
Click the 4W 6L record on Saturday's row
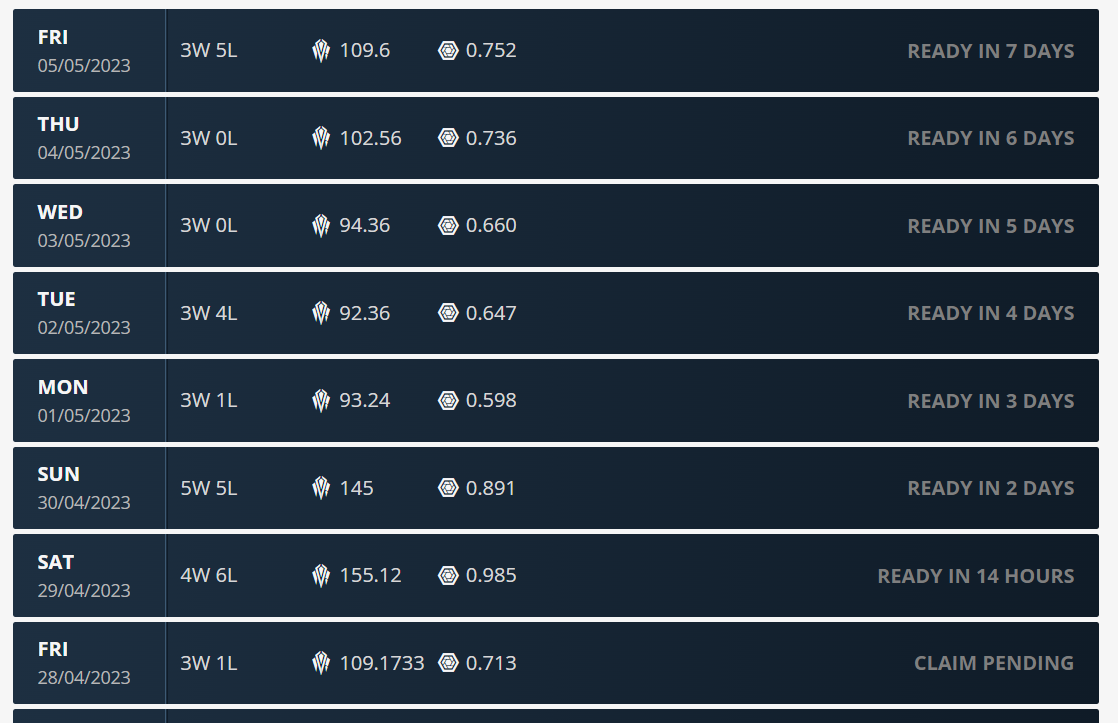tap(208, 575)
